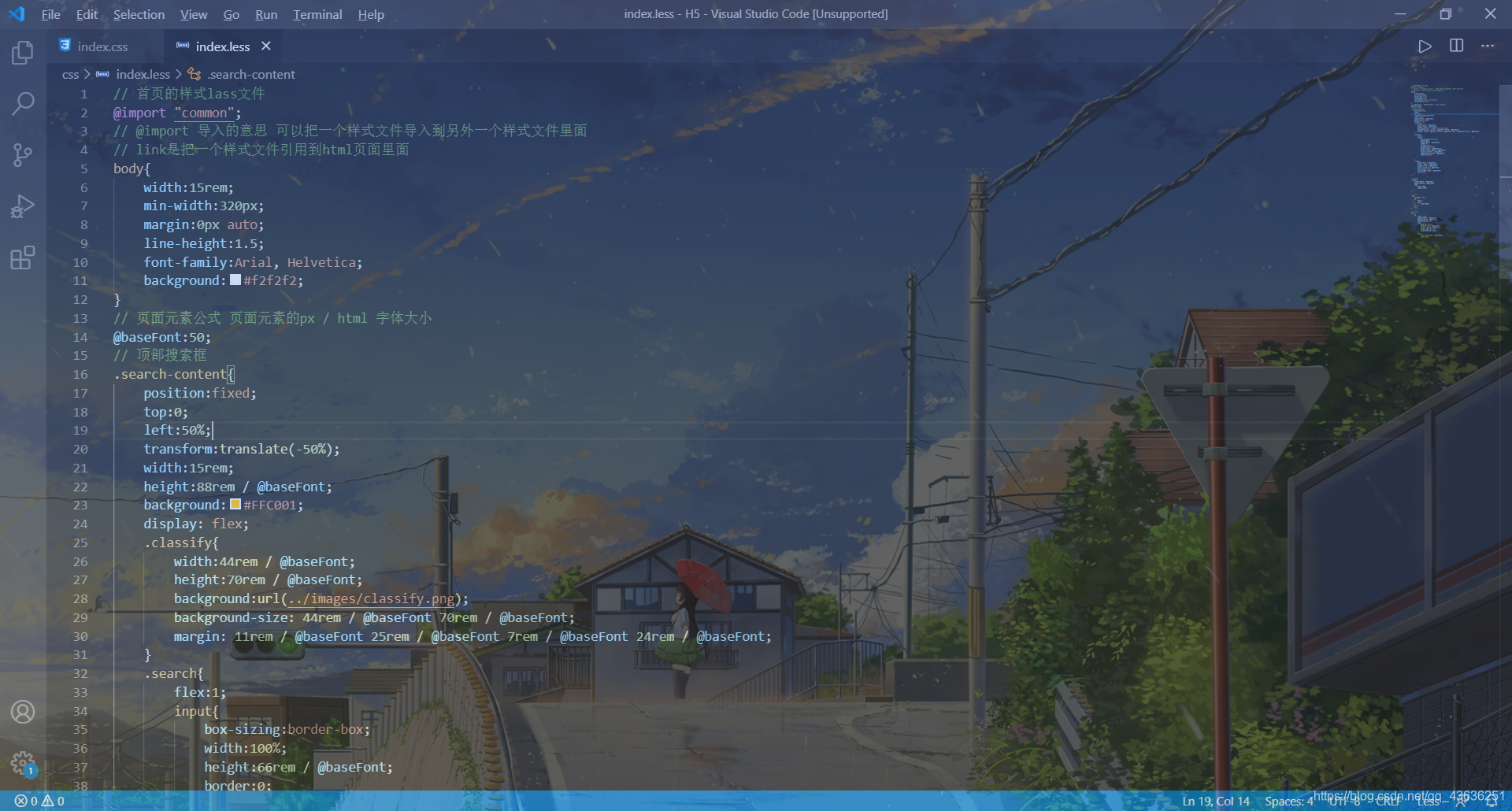Open the notifications bell

[x=1491, y=802]
